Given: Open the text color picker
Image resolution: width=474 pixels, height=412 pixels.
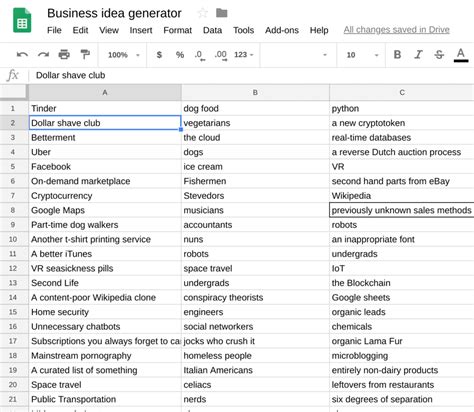Looking at the screenshot, I should click(461, 55).
